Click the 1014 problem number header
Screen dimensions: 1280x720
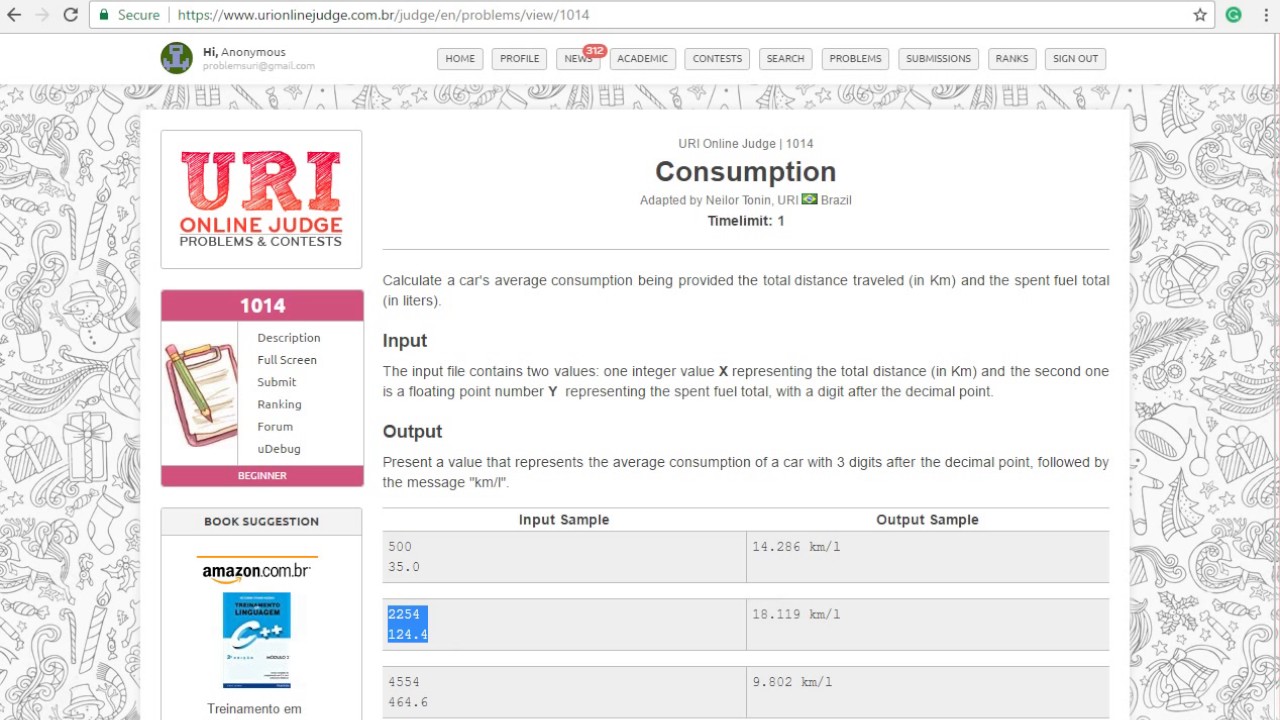[262, 306]
